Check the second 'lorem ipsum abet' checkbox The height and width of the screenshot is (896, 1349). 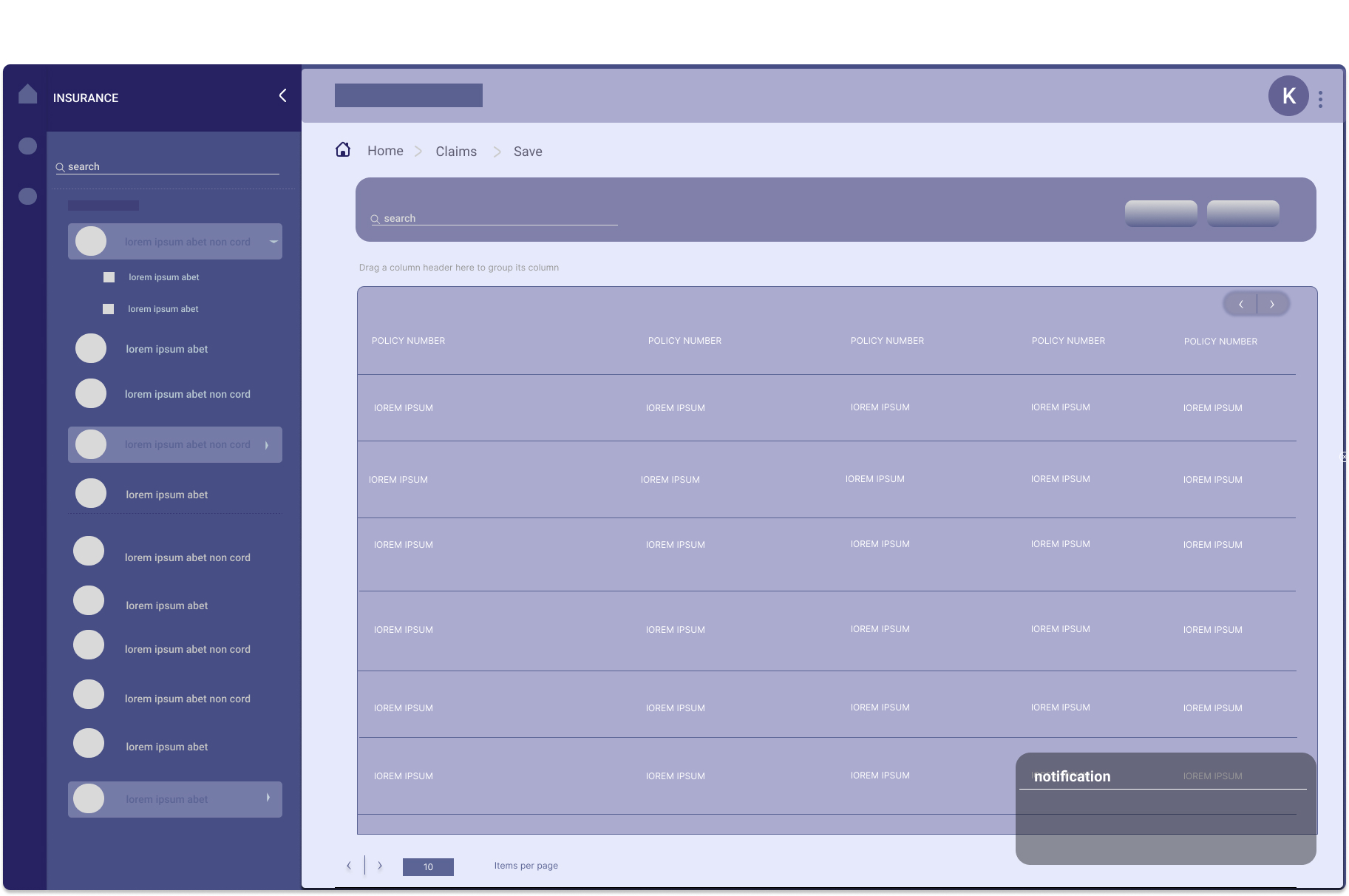(109, 309)
